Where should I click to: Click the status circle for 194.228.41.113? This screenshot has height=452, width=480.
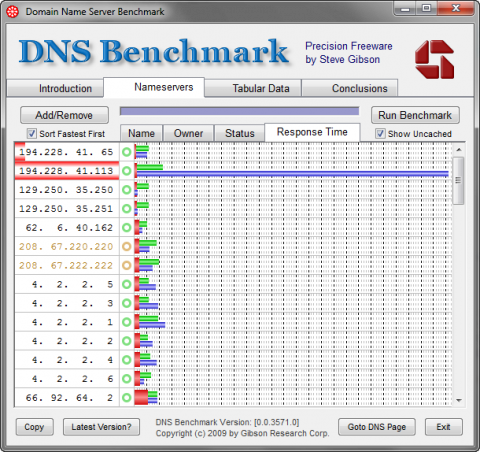coord(127,171)
